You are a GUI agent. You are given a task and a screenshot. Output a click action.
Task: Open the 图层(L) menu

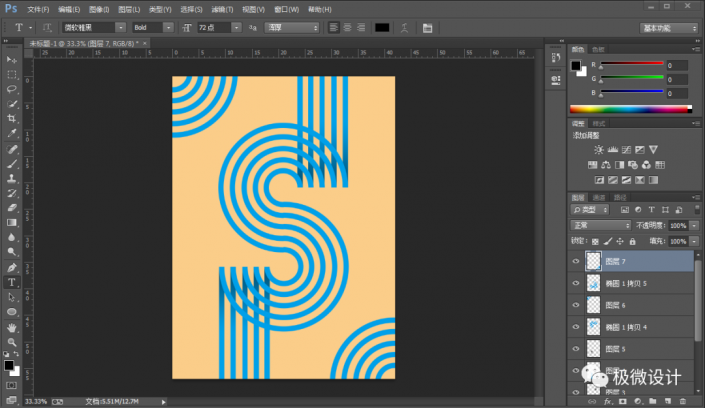(x=129, y=8)
